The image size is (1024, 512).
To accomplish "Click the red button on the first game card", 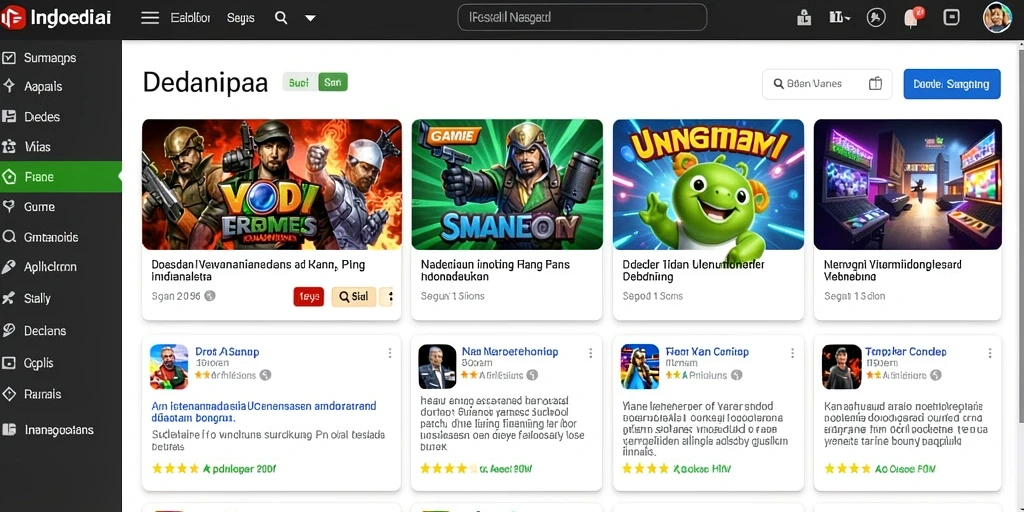I will tap(309, 296).
